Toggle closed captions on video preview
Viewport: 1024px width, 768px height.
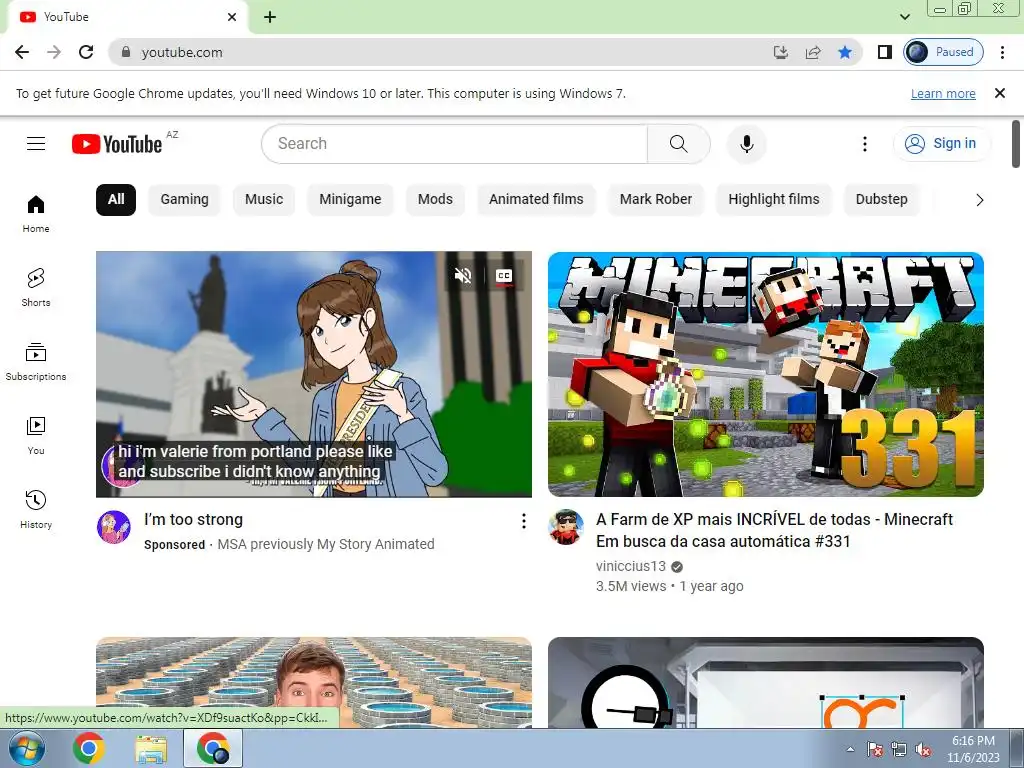click(x=504, y=276)
